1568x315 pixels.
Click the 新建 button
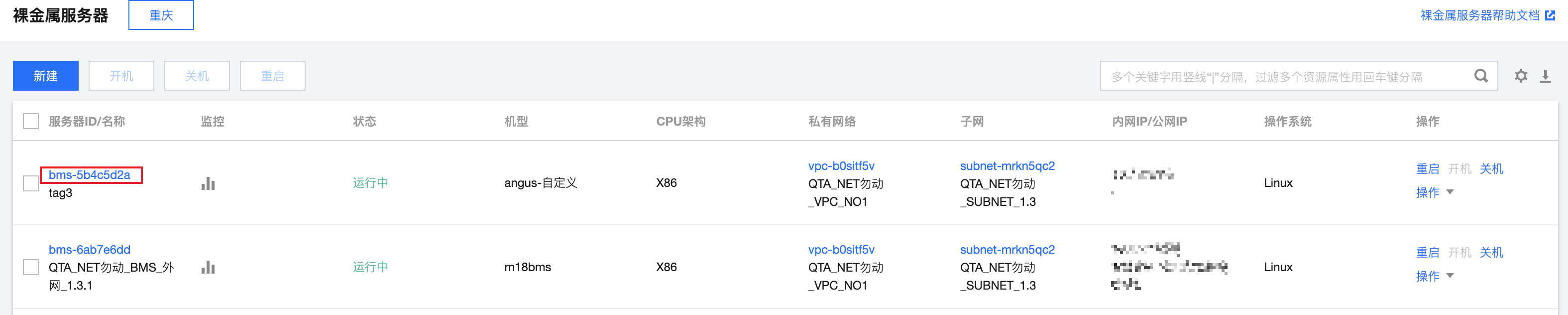point(46,76)
